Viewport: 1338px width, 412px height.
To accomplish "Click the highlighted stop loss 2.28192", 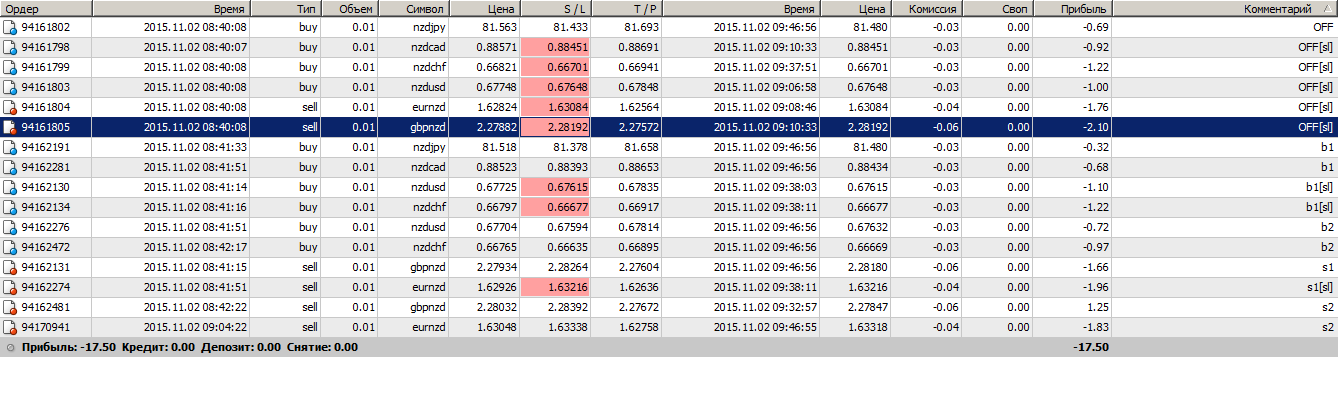I will tap(556, 127).
